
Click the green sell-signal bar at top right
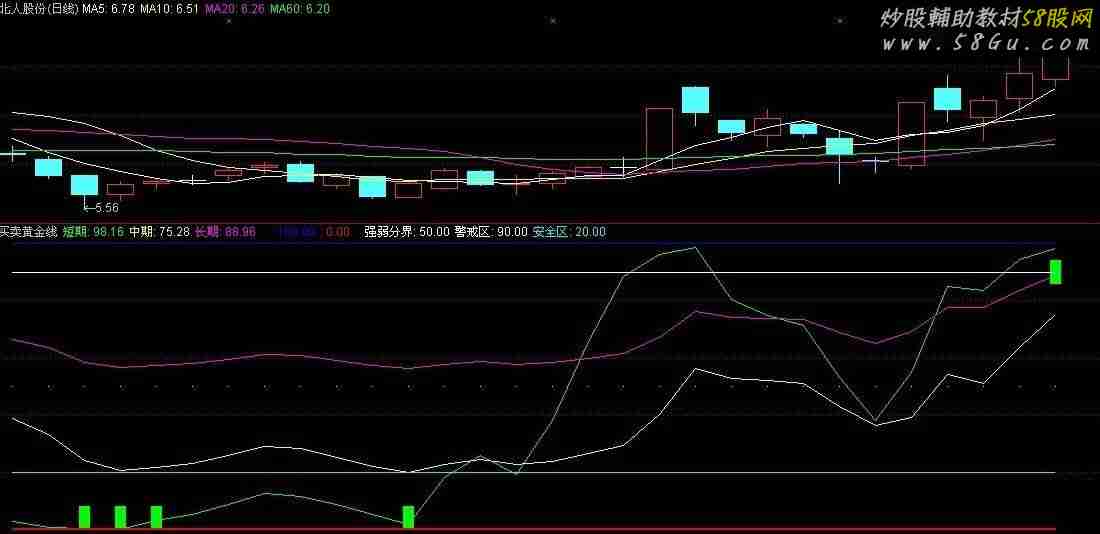[1055, 271]
